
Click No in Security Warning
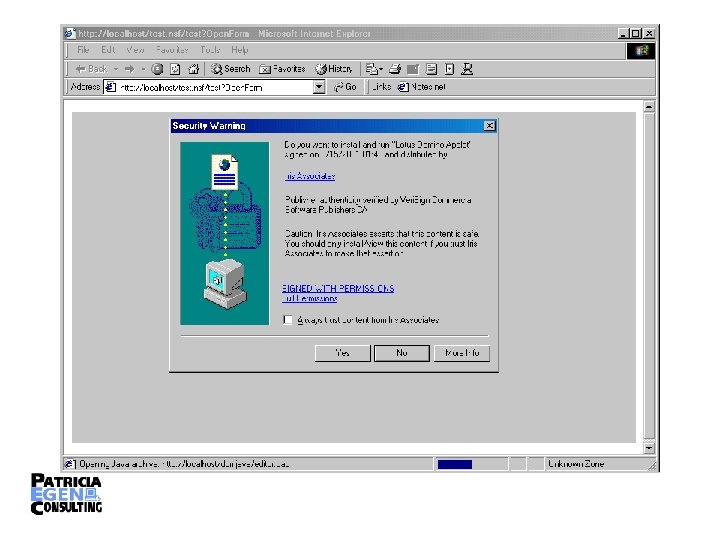coord(402,353)
